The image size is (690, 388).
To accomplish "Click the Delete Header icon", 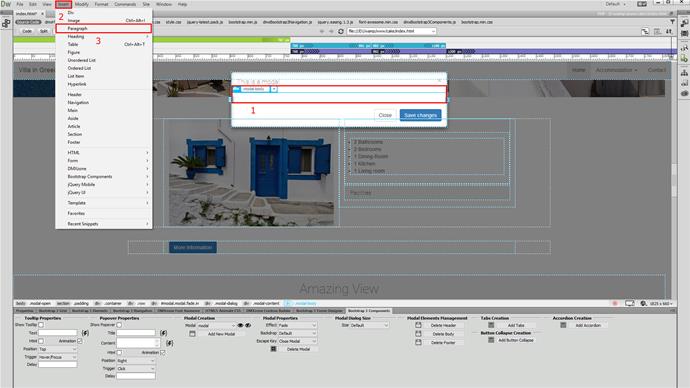I will point(418,326).
